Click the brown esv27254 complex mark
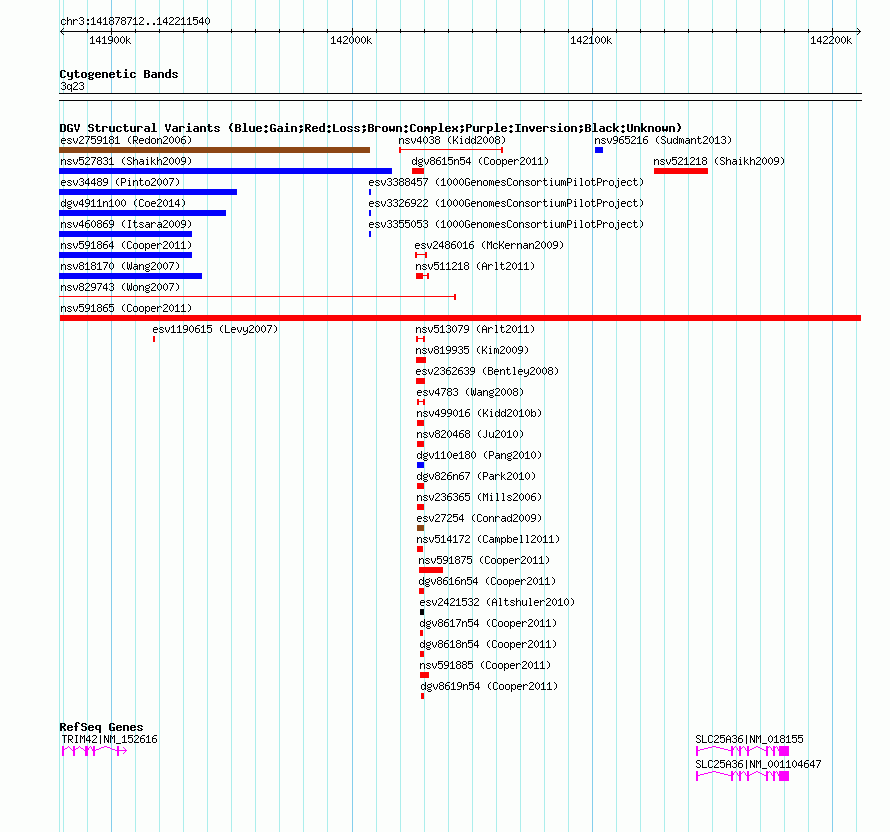 [421, 528]
